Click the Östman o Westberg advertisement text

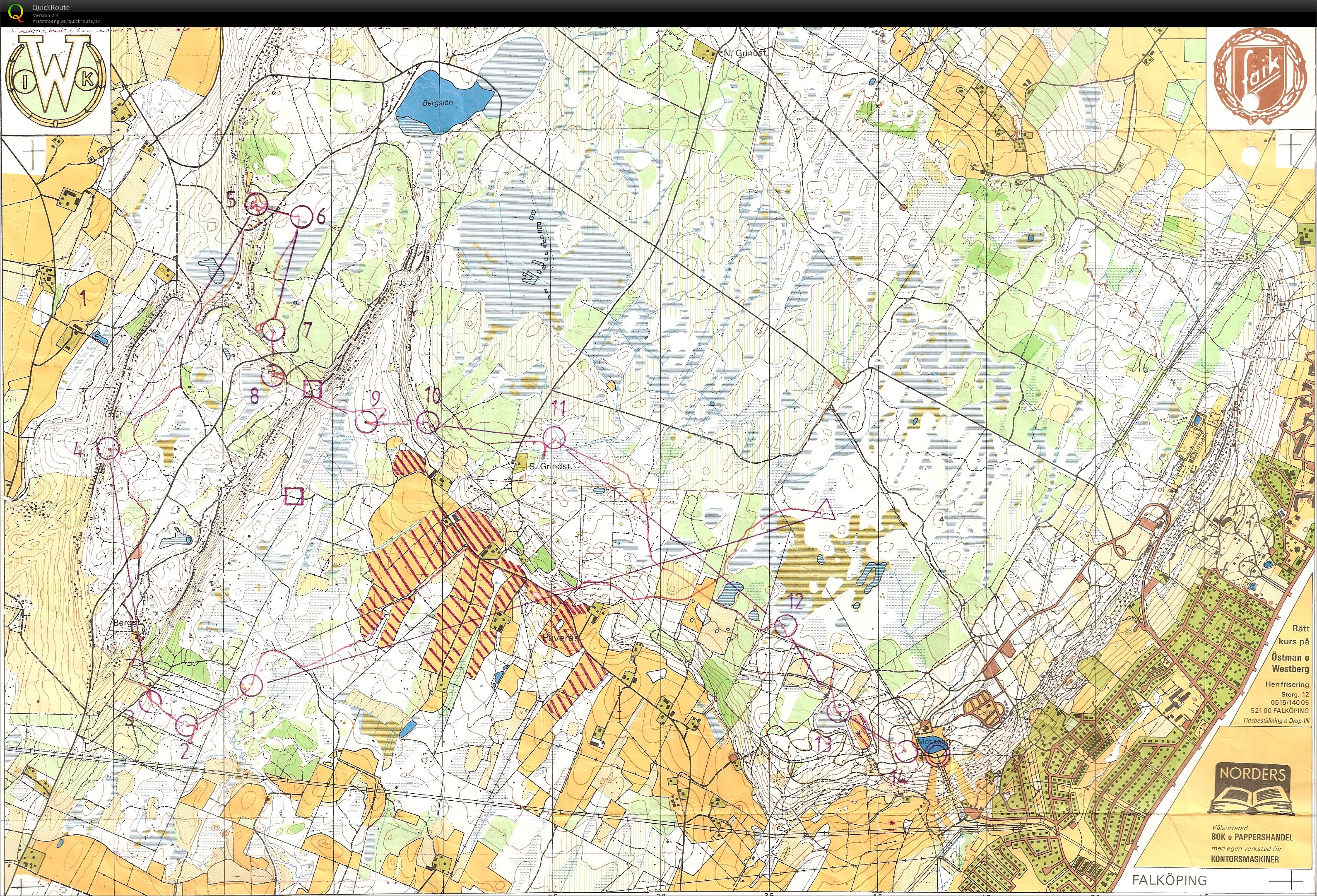tap(1290, 663)
